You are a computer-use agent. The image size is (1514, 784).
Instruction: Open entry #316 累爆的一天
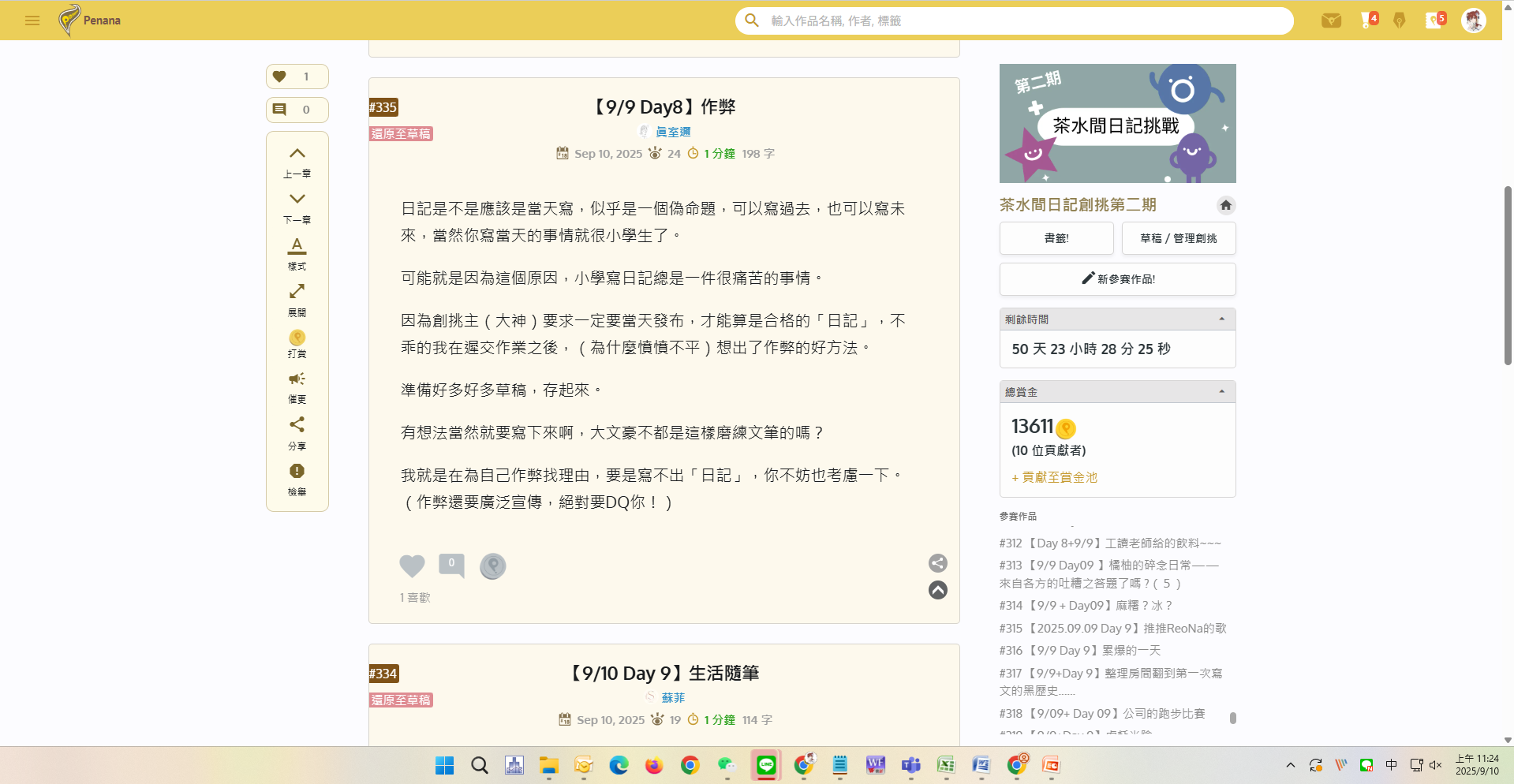click(1080, 651)
